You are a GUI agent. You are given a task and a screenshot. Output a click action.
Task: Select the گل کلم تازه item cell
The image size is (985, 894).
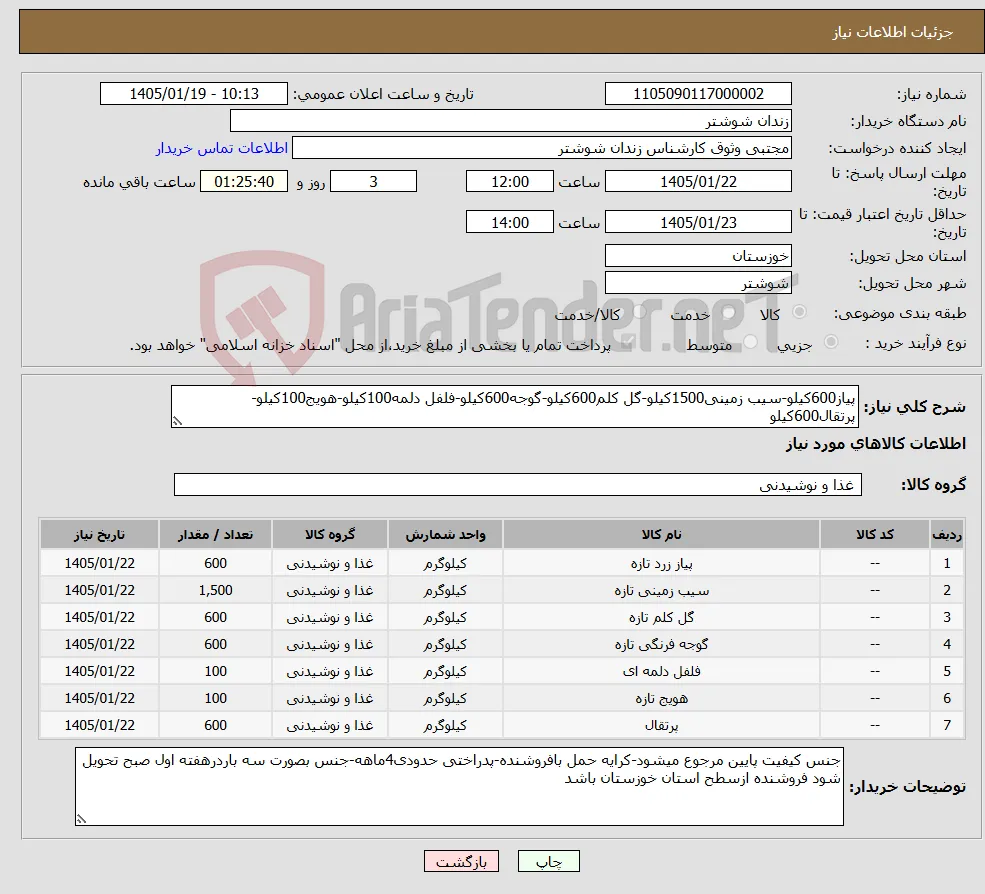coord(661,618)
